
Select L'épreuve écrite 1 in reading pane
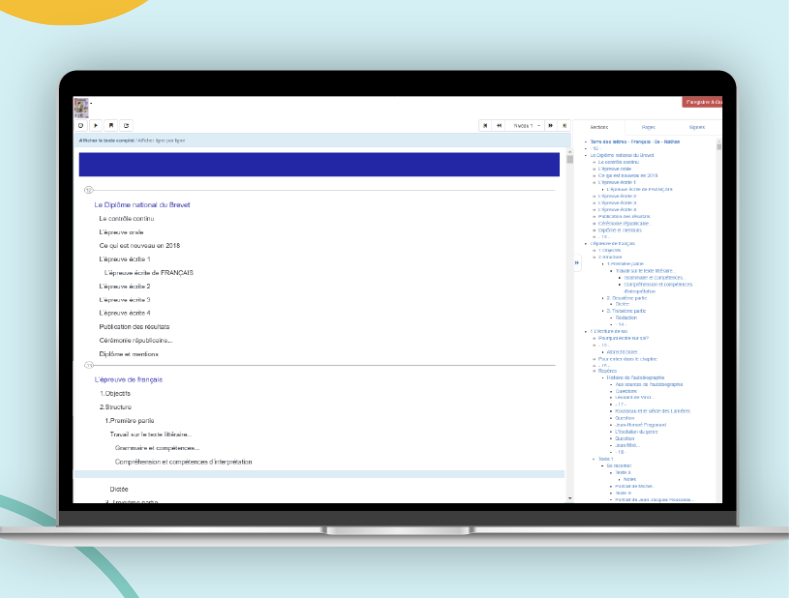point(125,259)
